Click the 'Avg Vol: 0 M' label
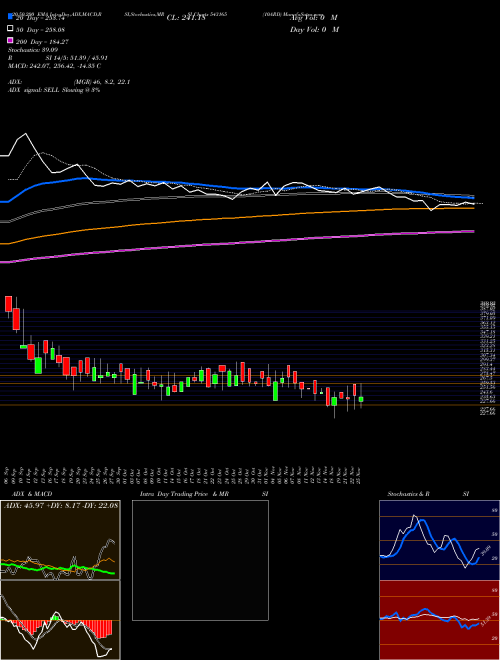Viewport: 500px width, 660px height. pyautogui.click(x=314, y=18)
